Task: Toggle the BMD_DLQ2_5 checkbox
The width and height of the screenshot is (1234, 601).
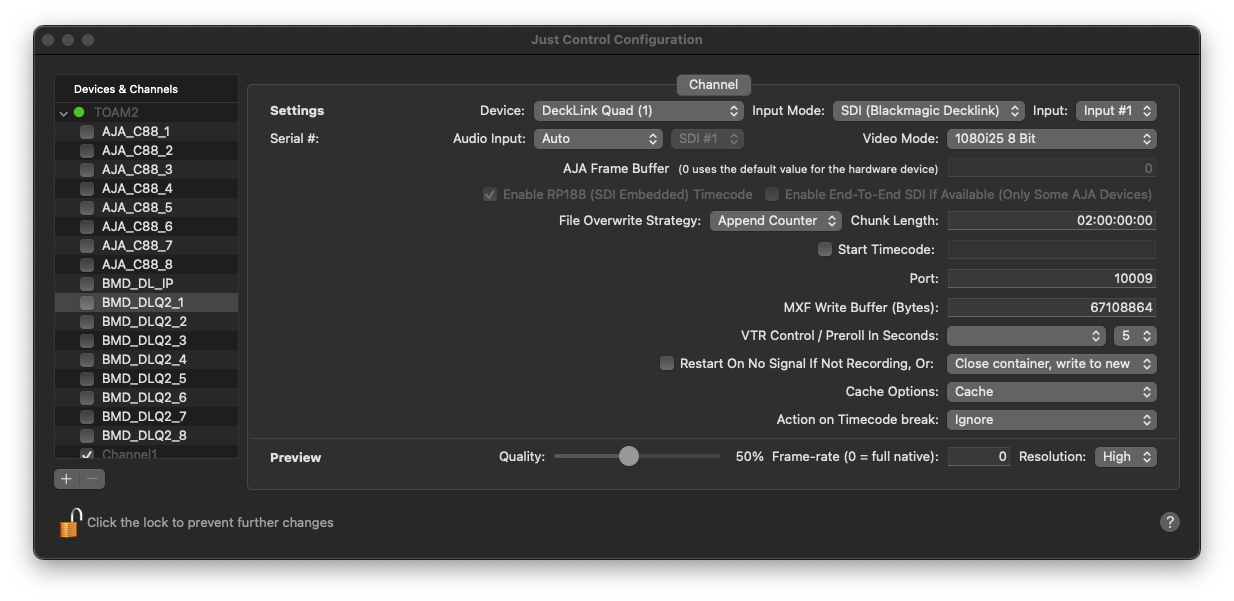Action: [x=87, y=379]
